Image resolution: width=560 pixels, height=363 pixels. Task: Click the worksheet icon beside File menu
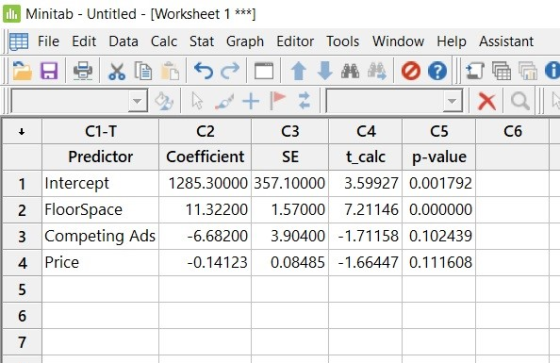tap(19, 41)
